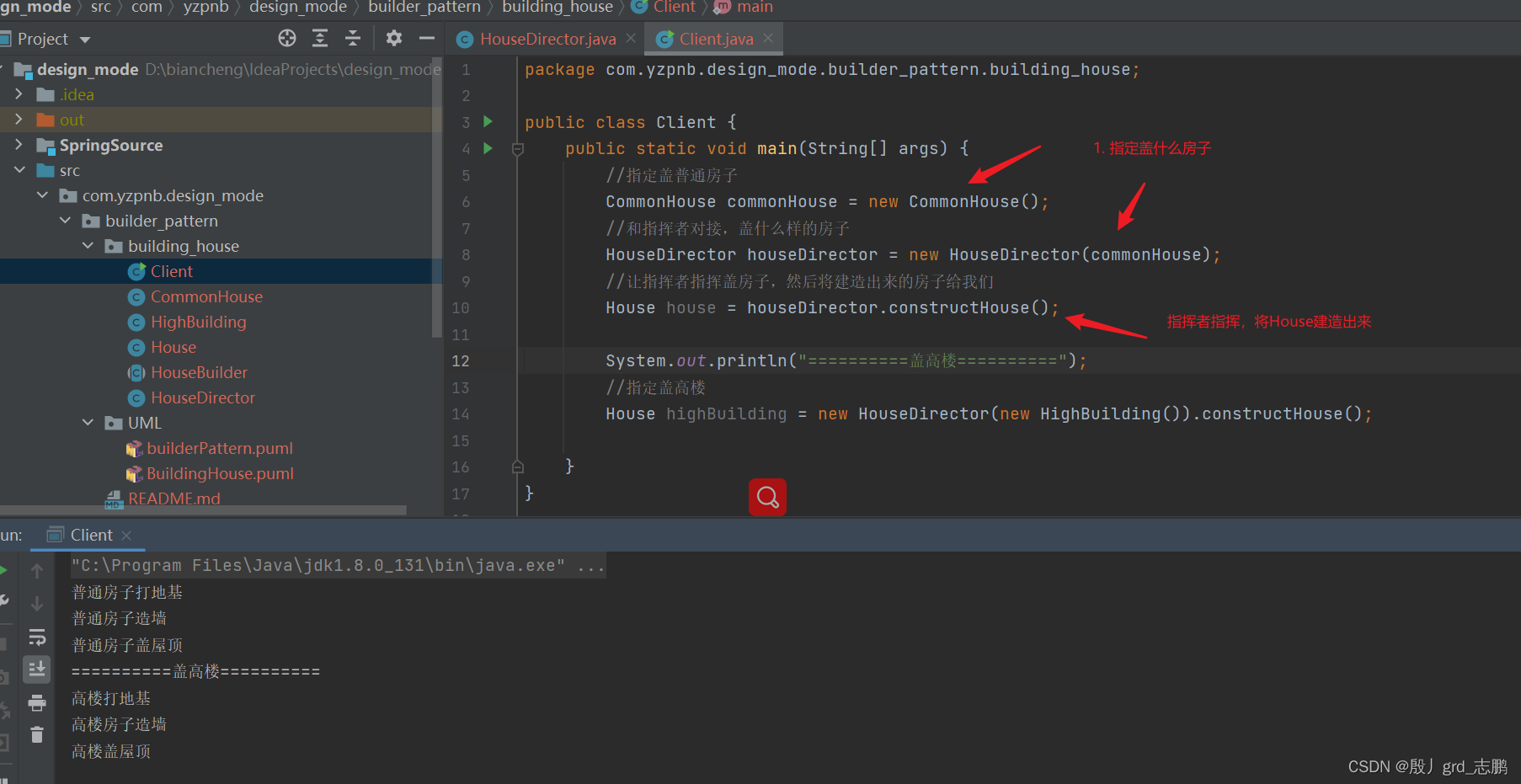This screenshot has width=1521, height=784.
Task: Collapse the src folder
Action: pos(19,170)
